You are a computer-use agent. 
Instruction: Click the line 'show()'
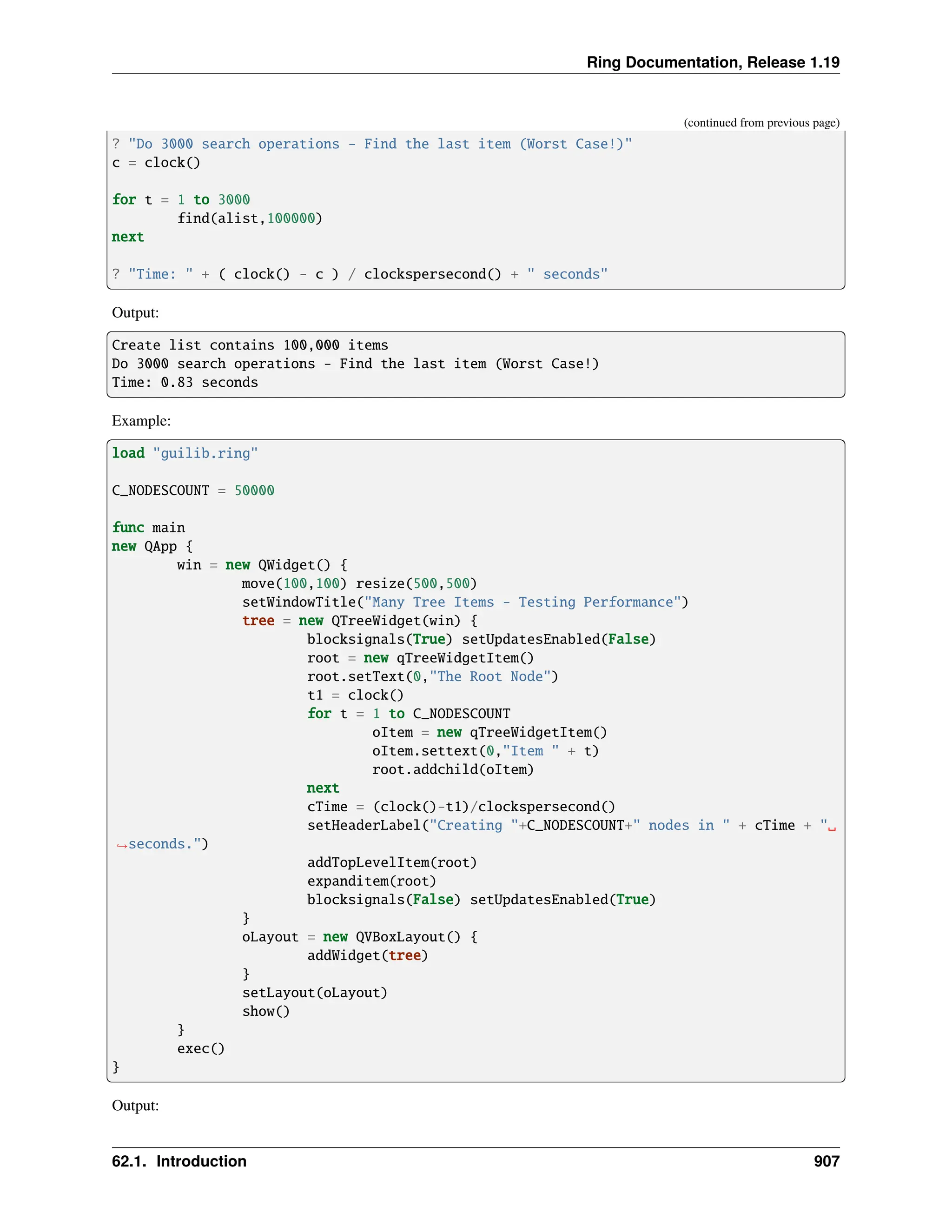(x=265, y=1012)
